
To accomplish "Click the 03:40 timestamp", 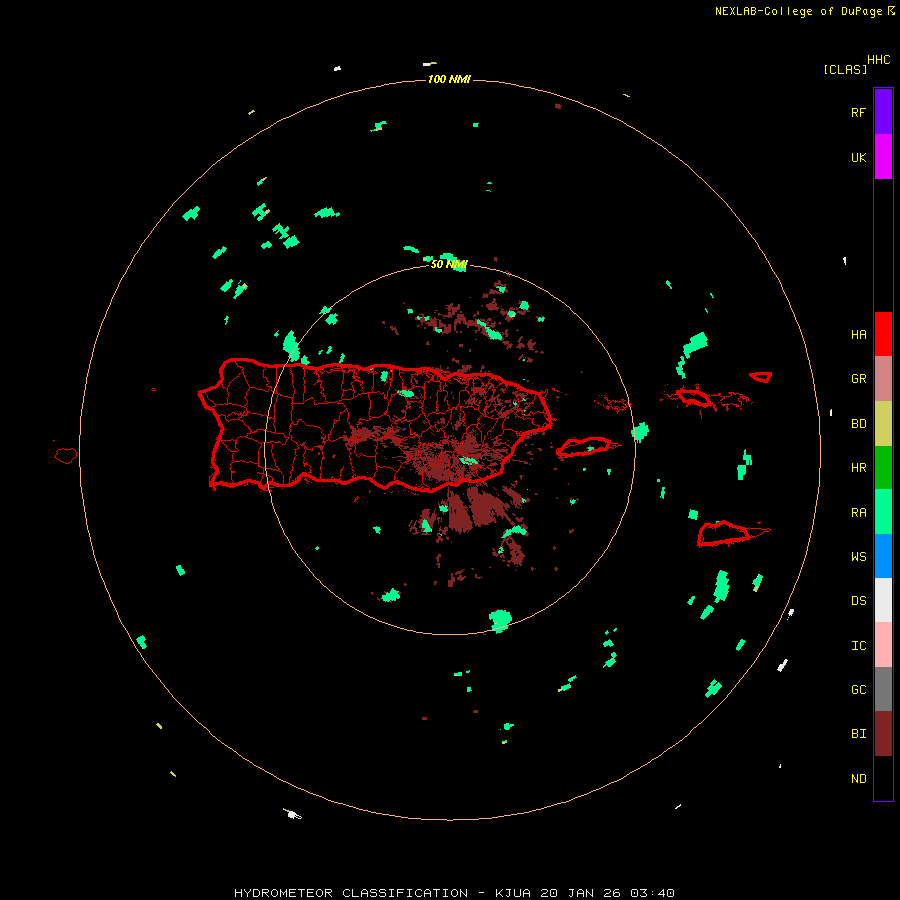I will tap(653, 893).
